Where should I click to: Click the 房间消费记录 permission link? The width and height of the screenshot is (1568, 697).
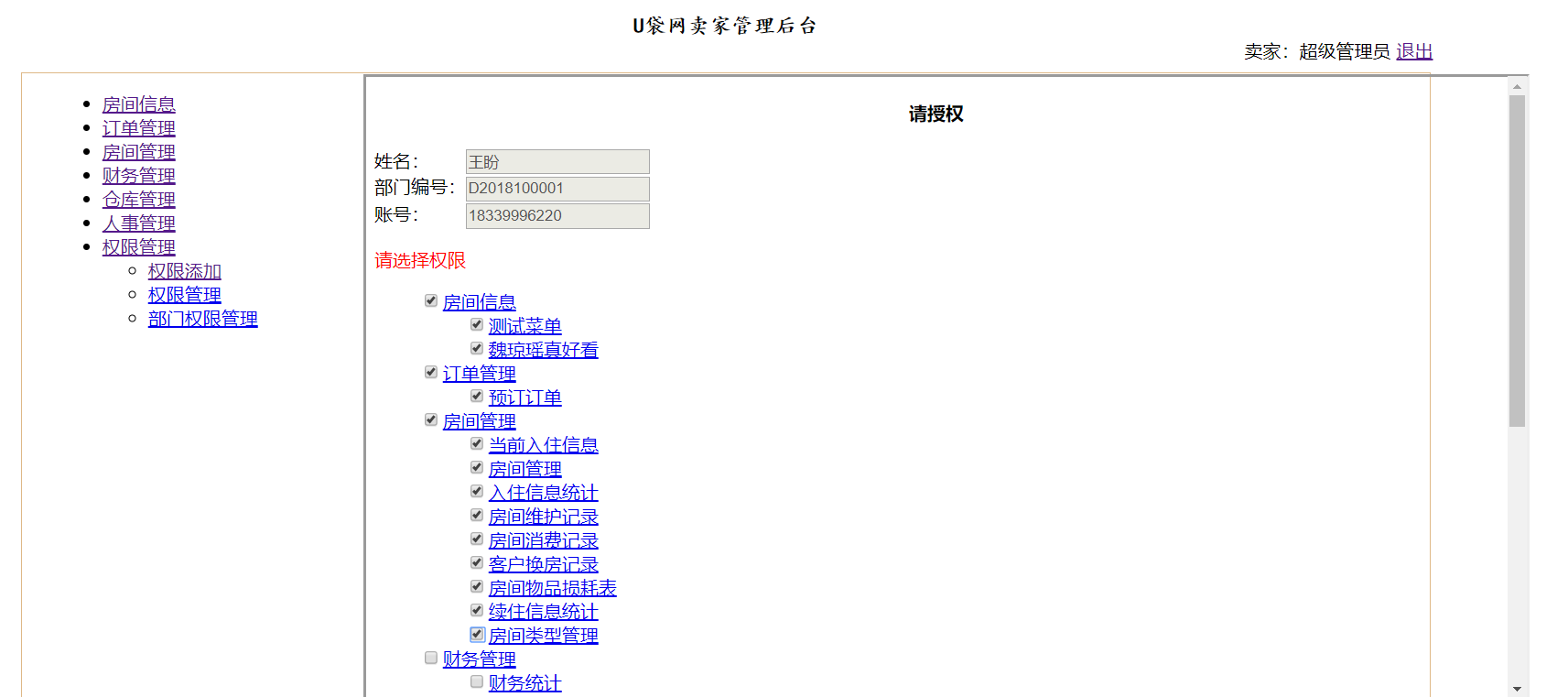pyautogui.click(x=543, y=540)
